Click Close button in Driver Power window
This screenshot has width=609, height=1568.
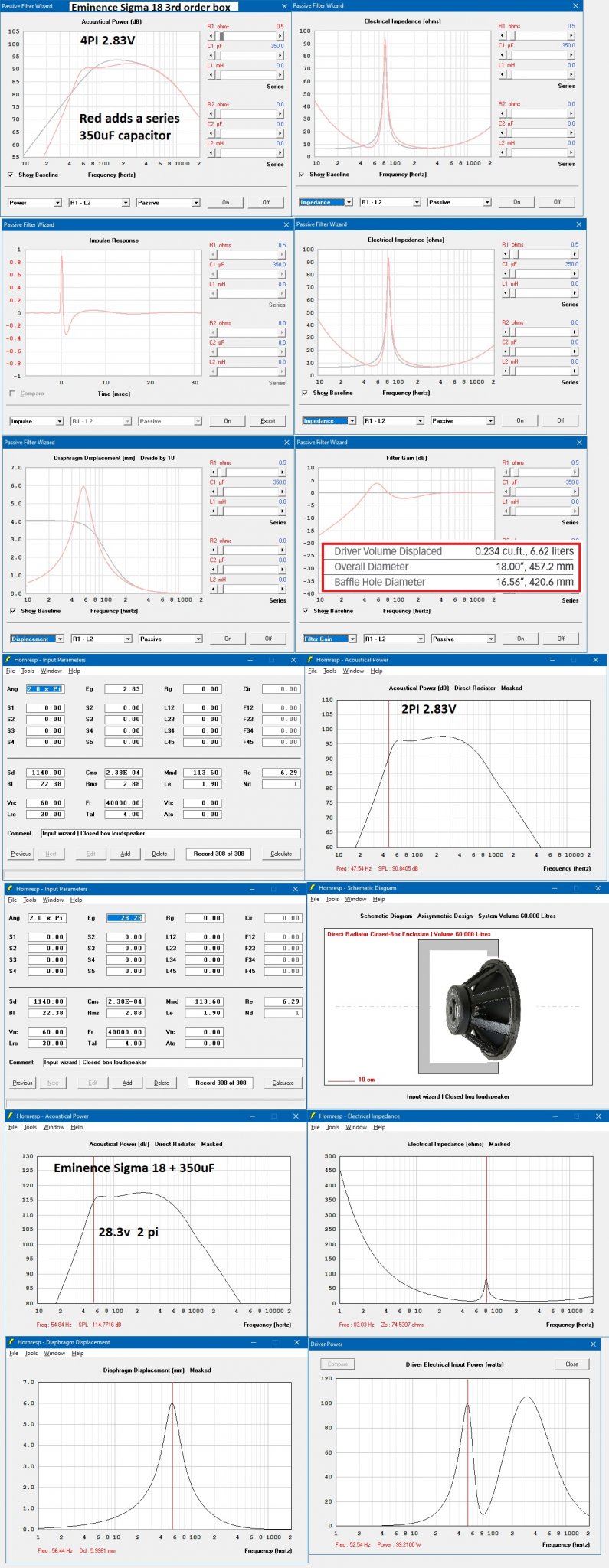[572, 1364]
